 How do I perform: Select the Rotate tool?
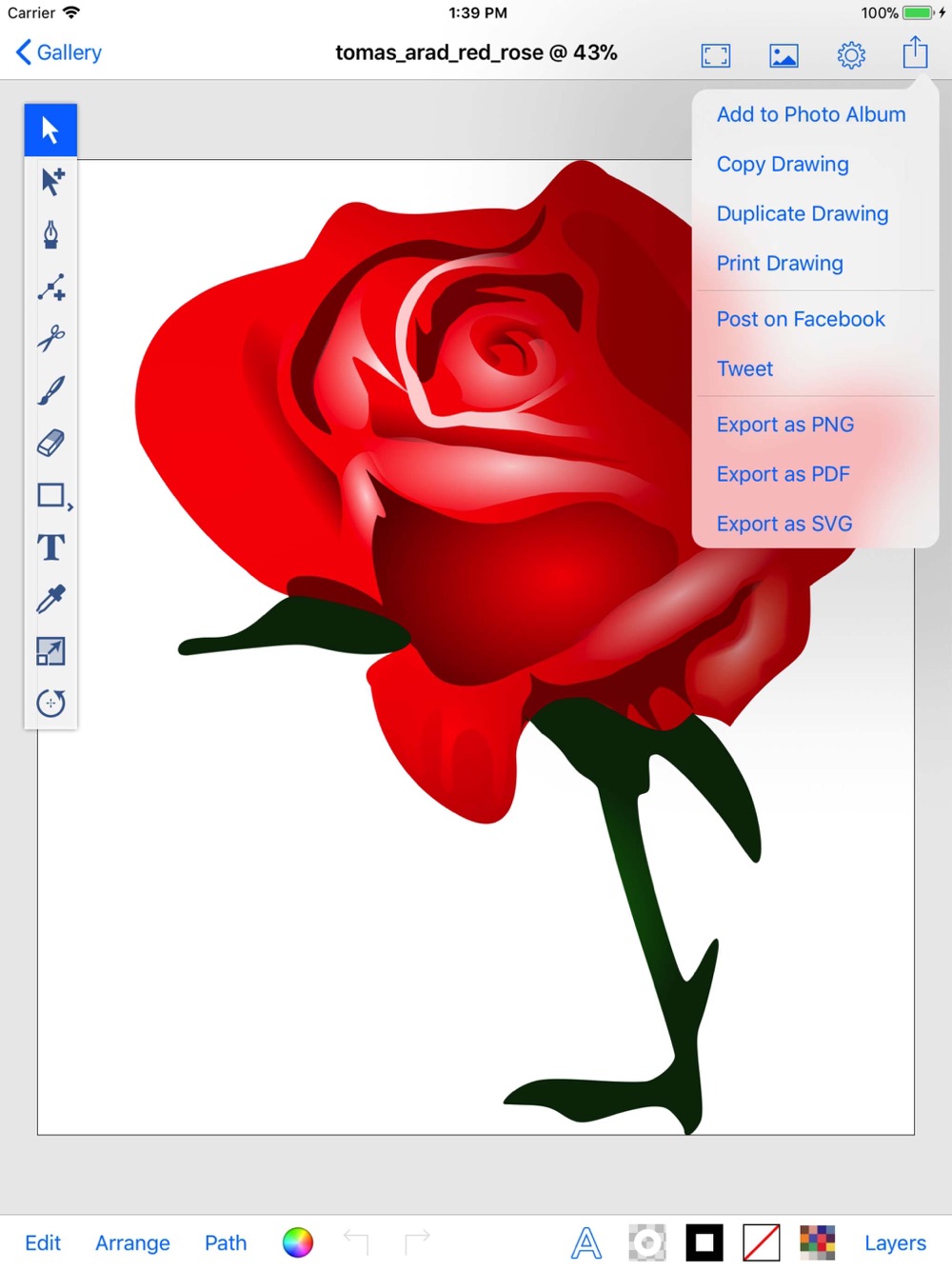[x=50, y=704]
